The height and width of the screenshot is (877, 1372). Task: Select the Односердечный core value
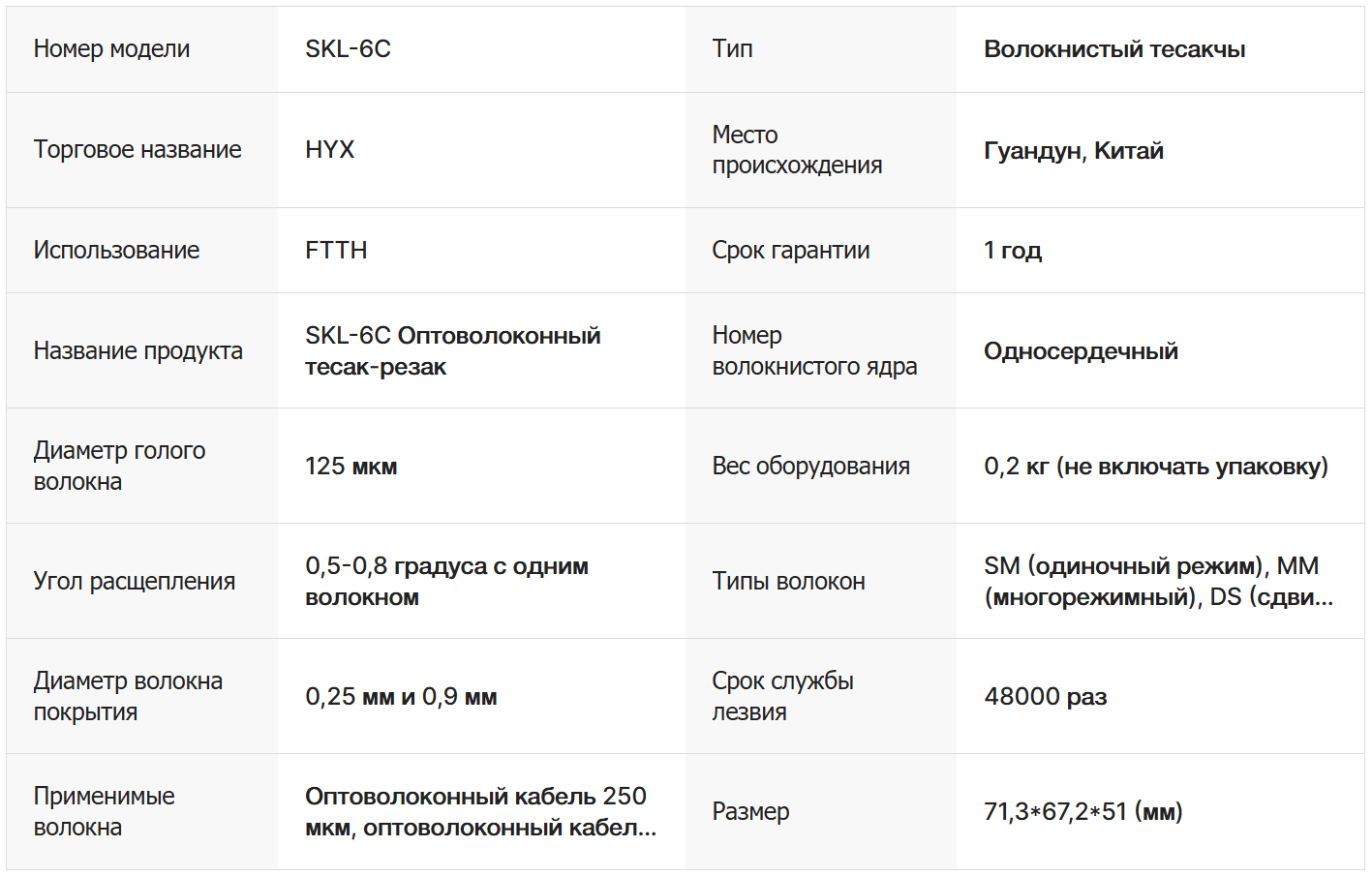(x=1081, y=351)
